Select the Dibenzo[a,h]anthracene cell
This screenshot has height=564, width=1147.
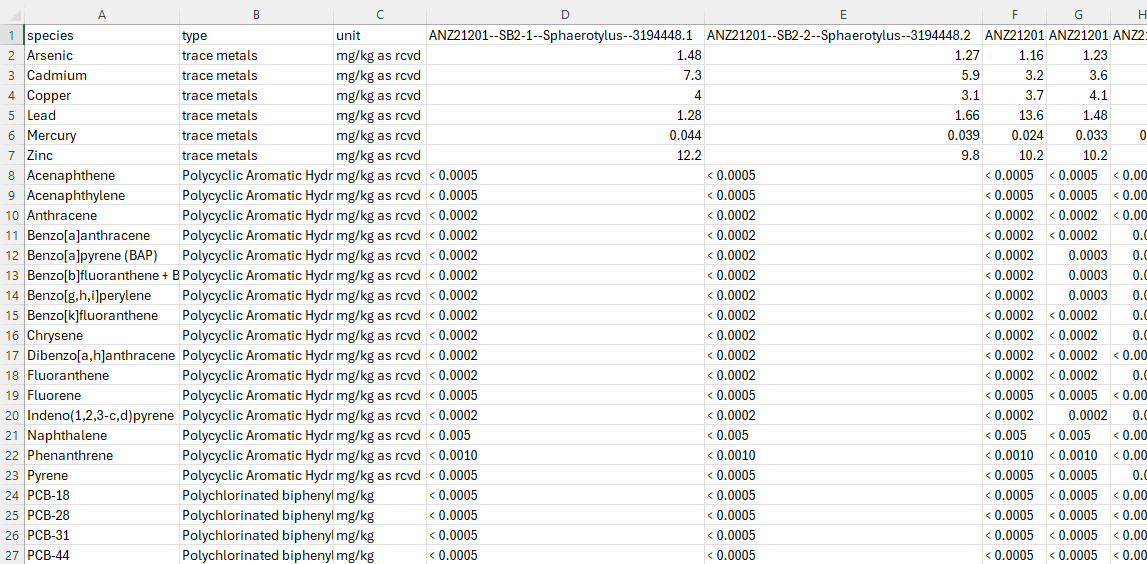pyautogui.click(x=102, y=356)
